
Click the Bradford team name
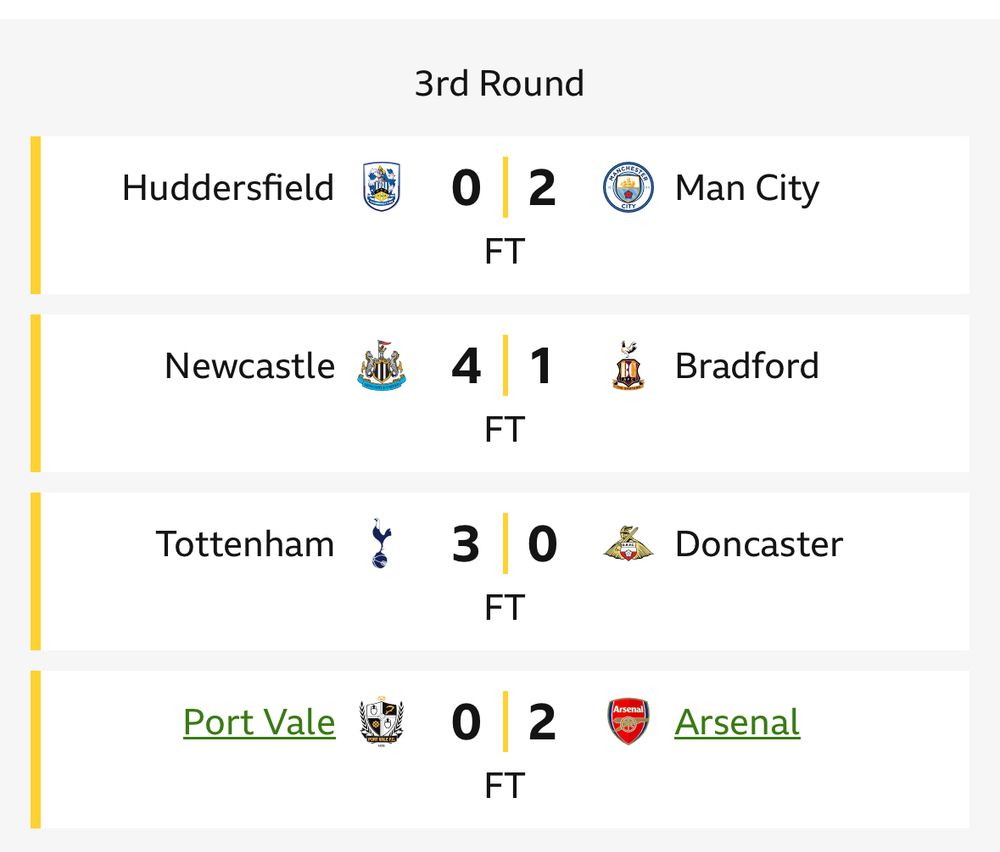click(x=747, y=366)
